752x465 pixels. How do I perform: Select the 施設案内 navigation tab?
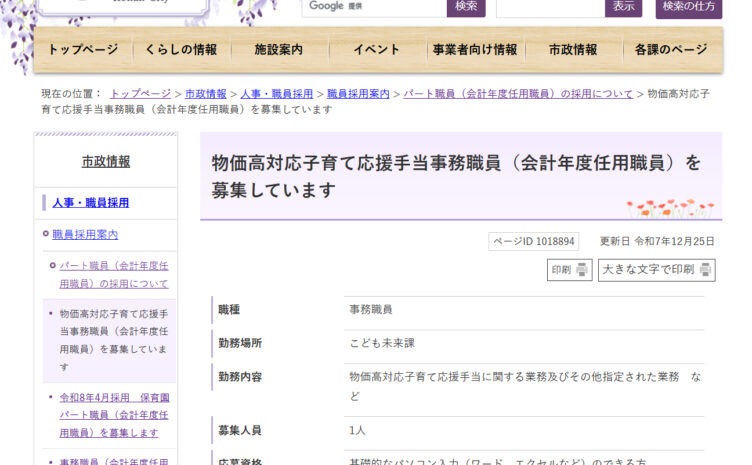(279, 50)
